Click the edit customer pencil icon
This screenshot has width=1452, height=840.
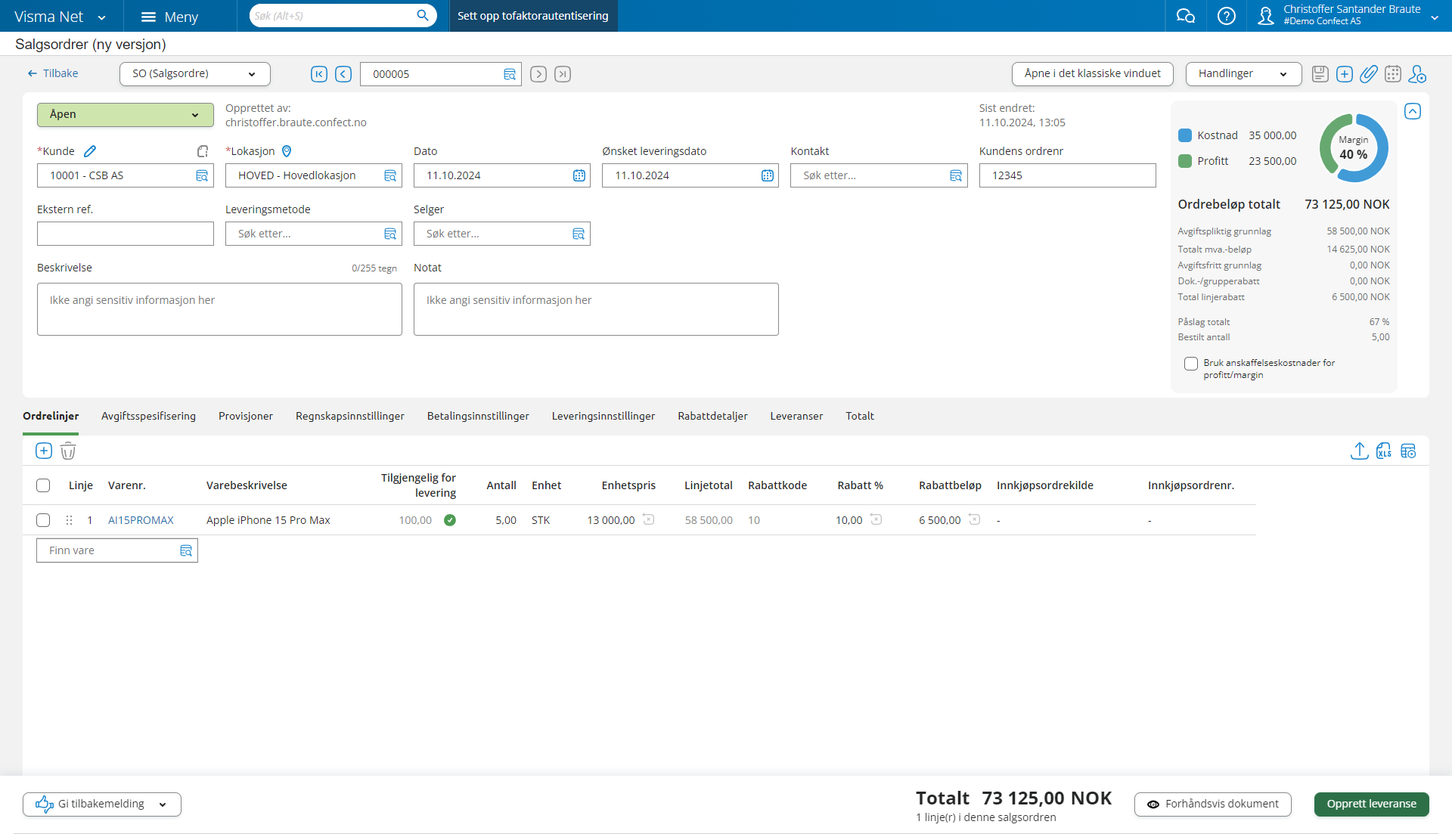click(x=90, y=151)
